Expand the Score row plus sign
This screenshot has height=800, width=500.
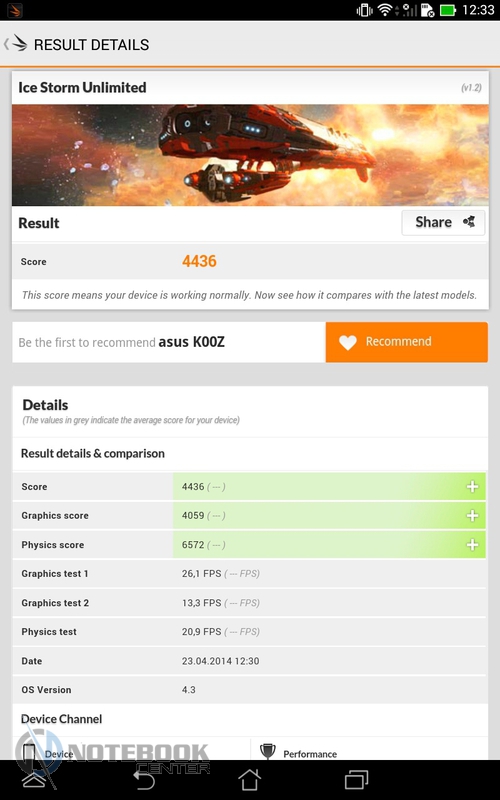pyautogui.click(x=472, y=487)
